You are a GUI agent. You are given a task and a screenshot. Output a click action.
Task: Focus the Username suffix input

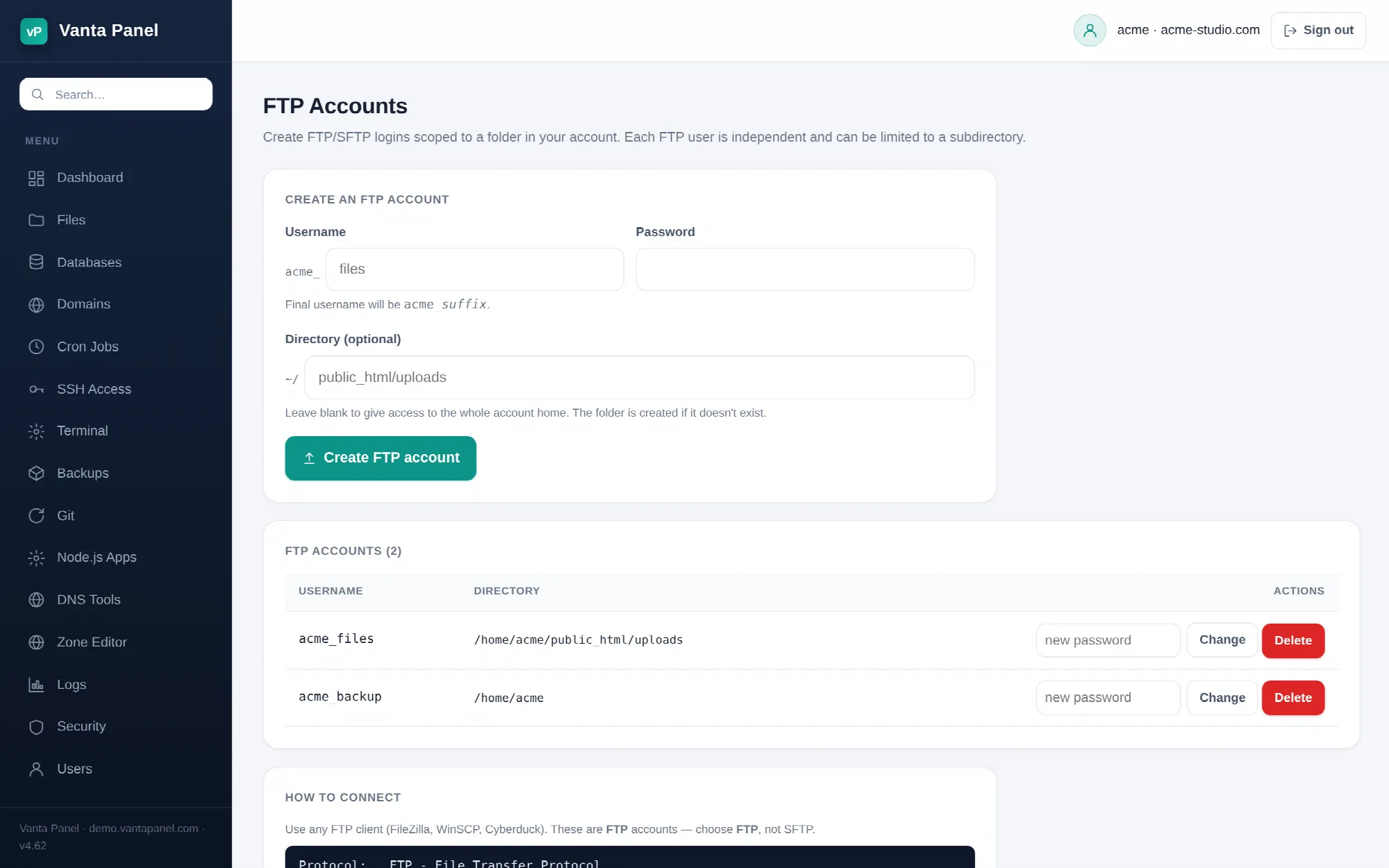point(475,269)
